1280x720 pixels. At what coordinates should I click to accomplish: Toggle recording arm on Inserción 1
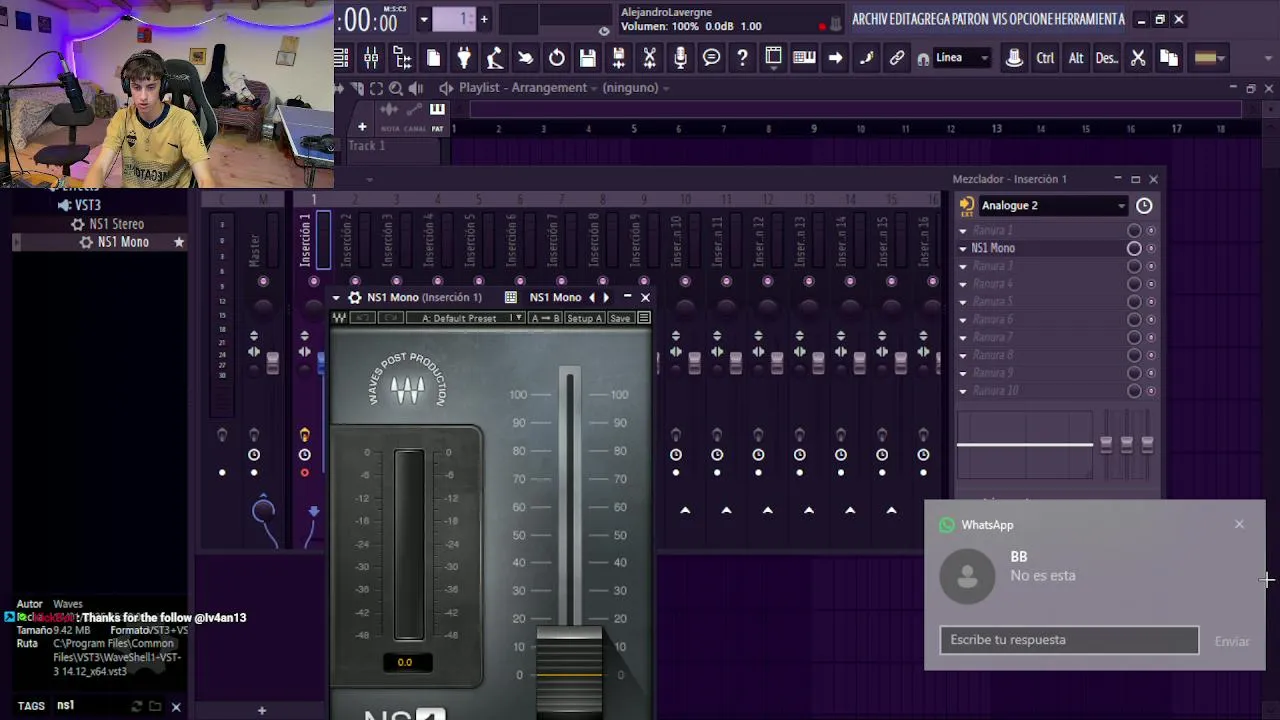305,472
